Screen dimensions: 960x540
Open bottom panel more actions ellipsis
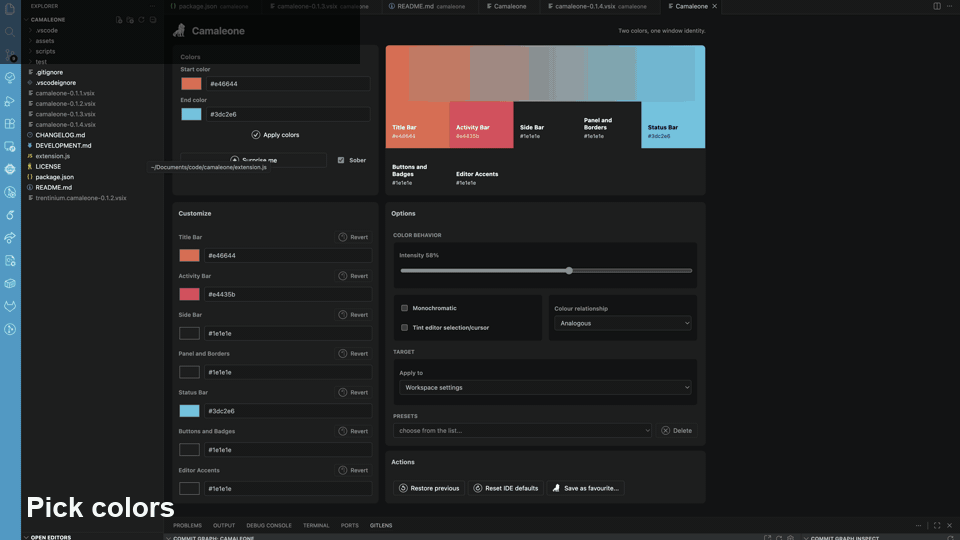918,525
